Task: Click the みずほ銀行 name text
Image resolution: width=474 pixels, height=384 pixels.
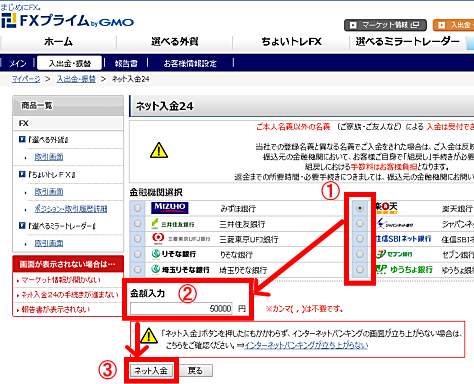Action: coord(238,209)
